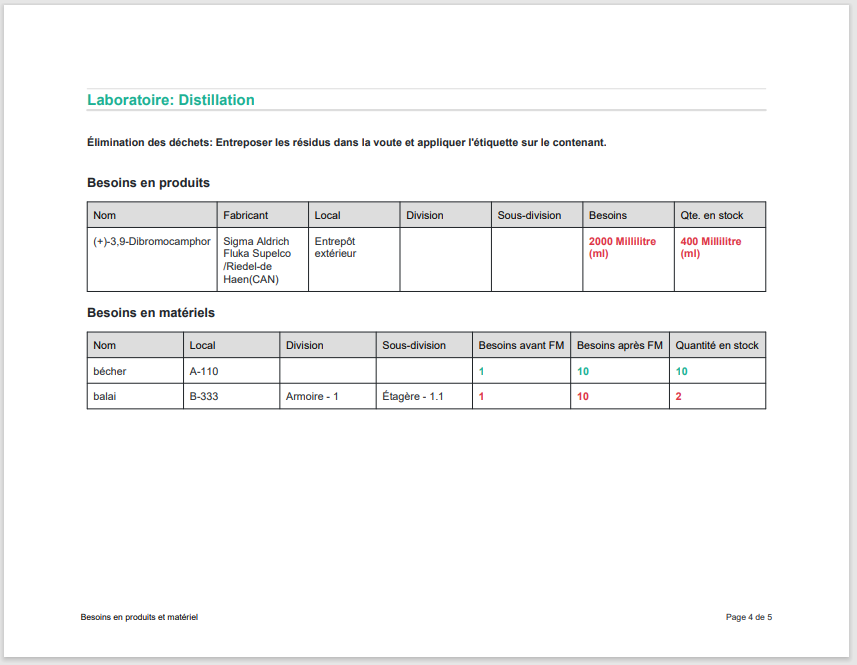Click the 'Besoins en produits et matériel' footer text

coord(139,617)
